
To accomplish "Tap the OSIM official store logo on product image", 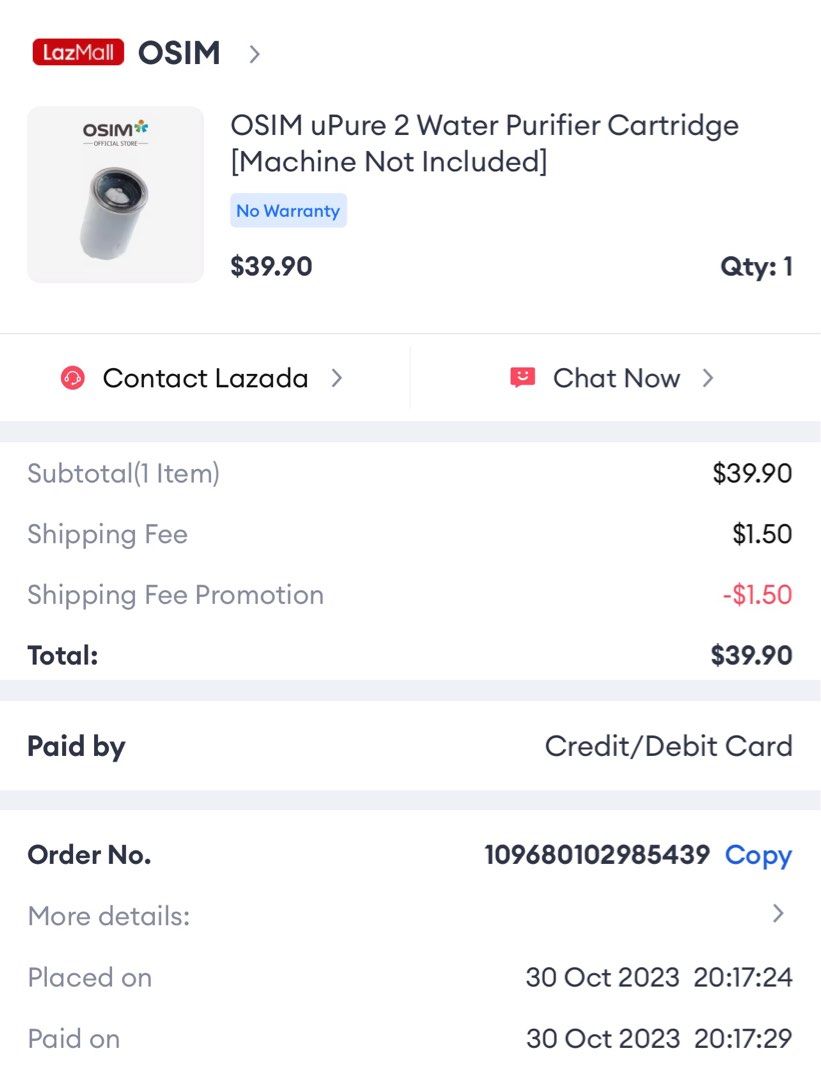I will [x=114, y=132].
